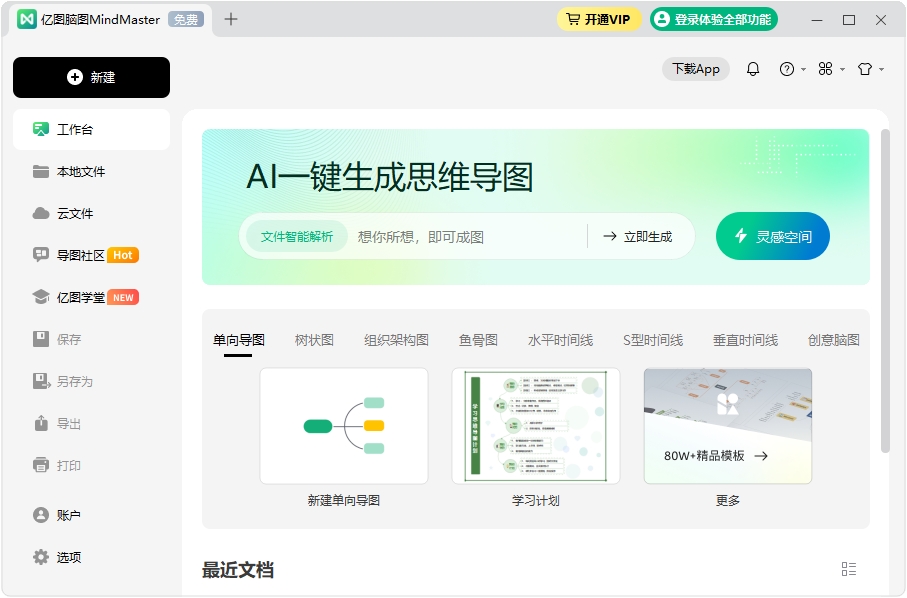Switch to the 树状图 tab

pyautogui.click(x=313, y=339)
